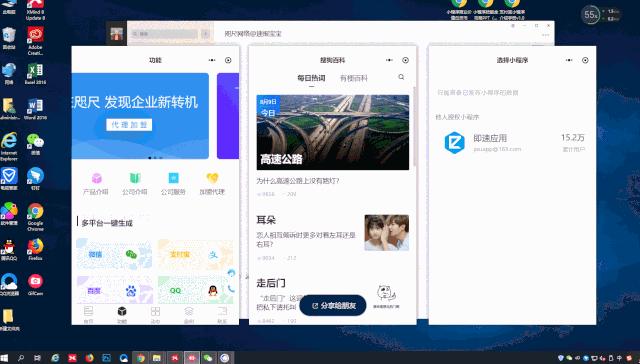
Task: Open more options dots in 功能 window
Action: click(212, 60)
